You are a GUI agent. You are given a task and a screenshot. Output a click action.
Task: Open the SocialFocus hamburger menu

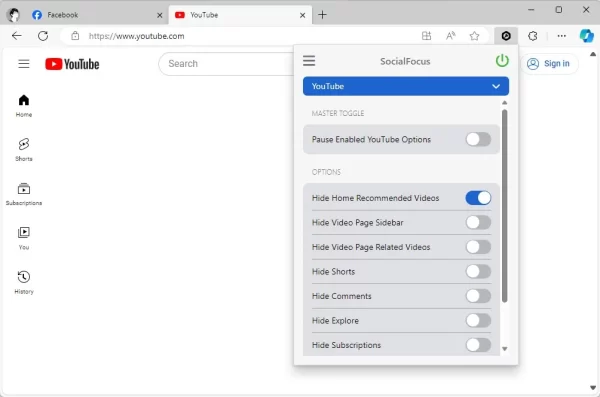[x=309, y=60]
